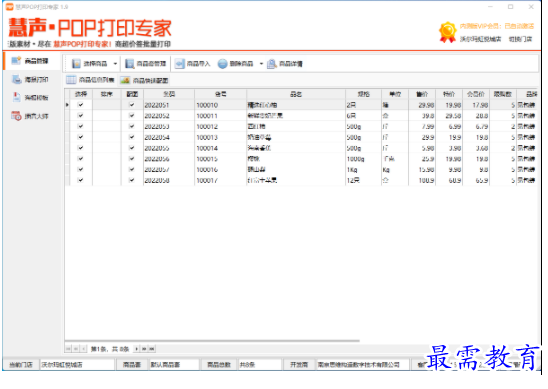Sort by the 限购数 column header
This screenshot has height=389, width=548.
coord(503,94)
